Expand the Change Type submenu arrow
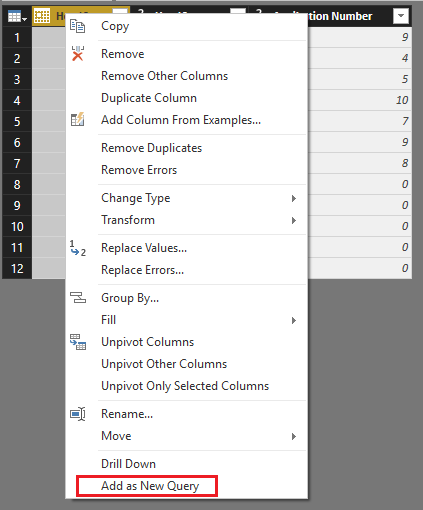Screen dimensions: 423x510 click(x=294, y=198)
